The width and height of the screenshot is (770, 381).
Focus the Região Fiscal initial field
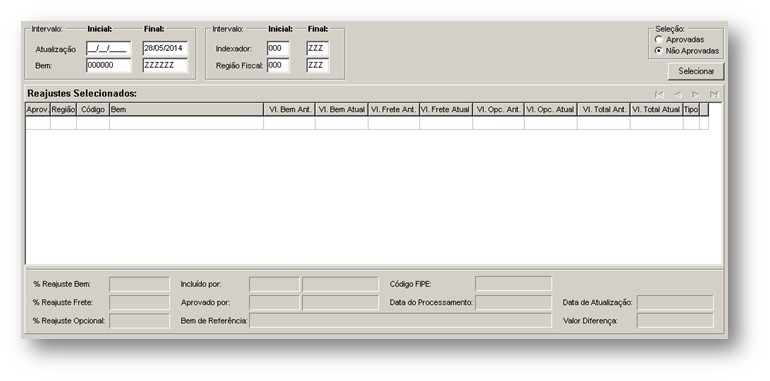(278, 65)
